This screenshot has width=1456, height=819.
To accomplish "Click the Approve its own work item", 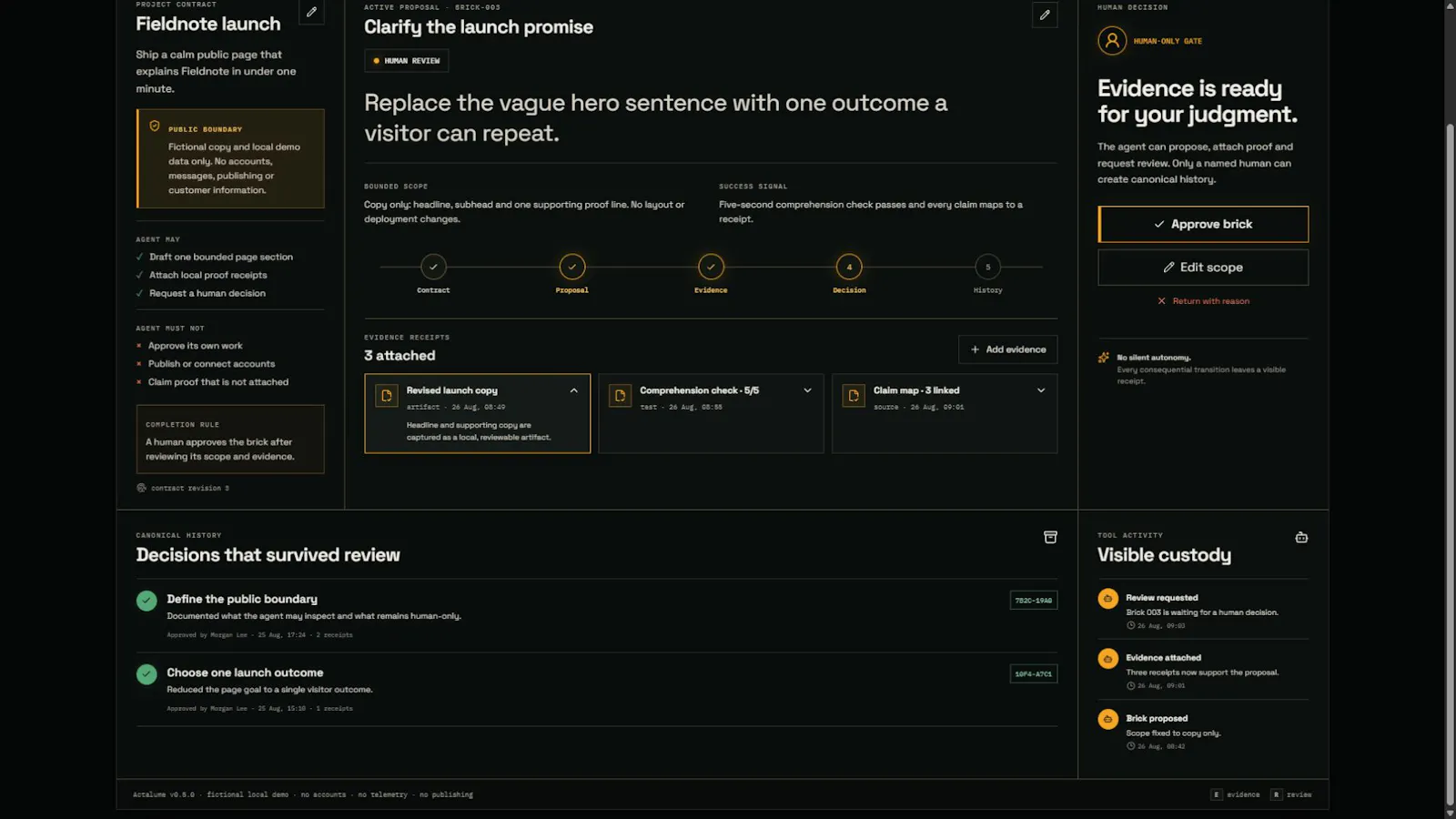I will (189, 346).
